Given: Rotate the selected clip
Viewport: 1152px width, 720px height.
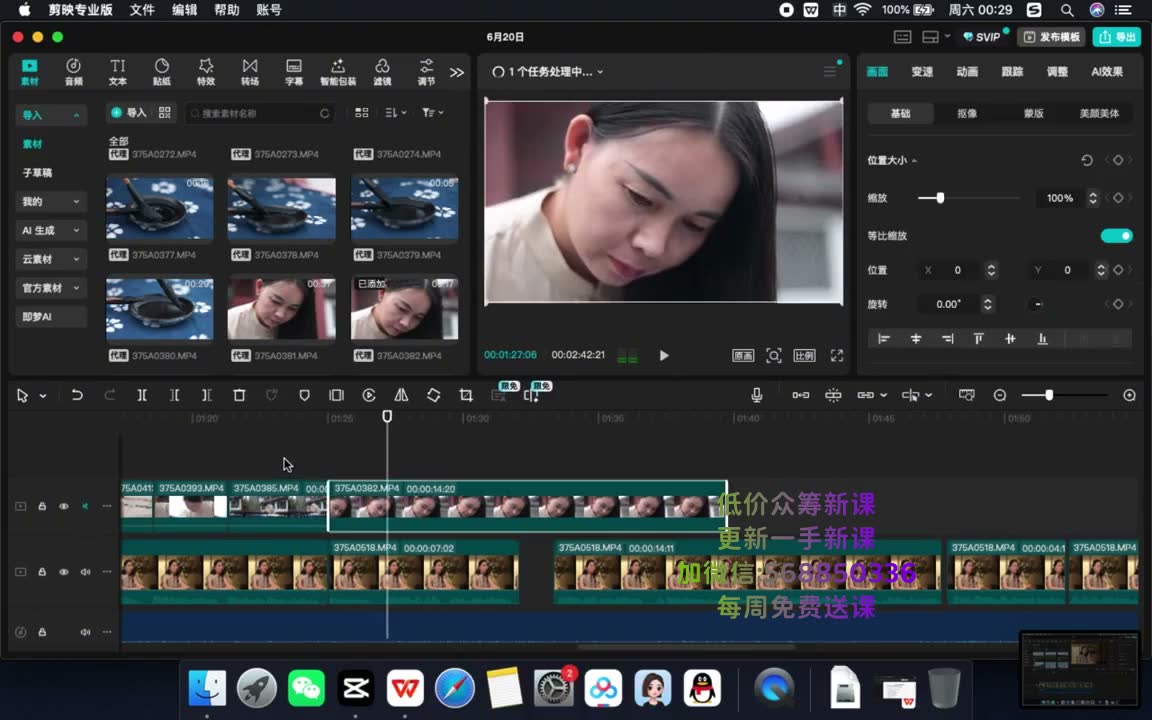Looking at the screenshot, I should point(433,395).
